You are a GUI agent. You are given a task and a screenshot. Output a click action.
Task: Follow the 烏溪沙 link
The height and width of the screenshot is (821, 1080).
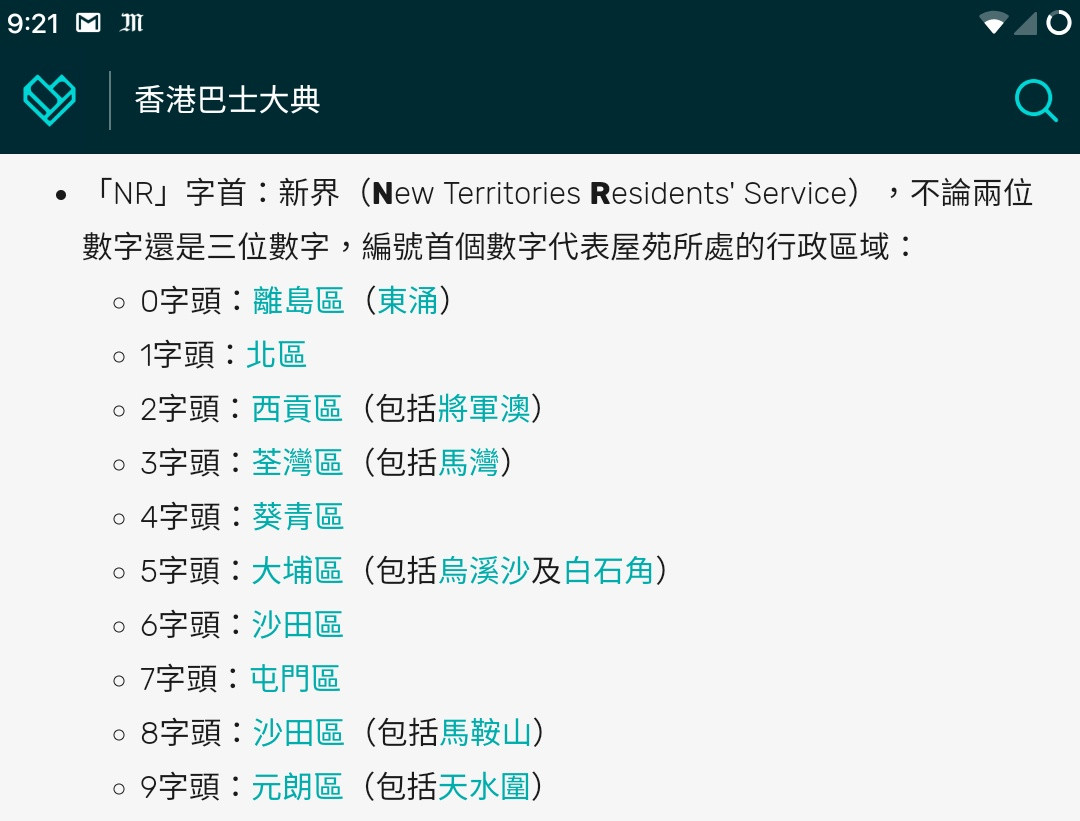click(484, 571)
